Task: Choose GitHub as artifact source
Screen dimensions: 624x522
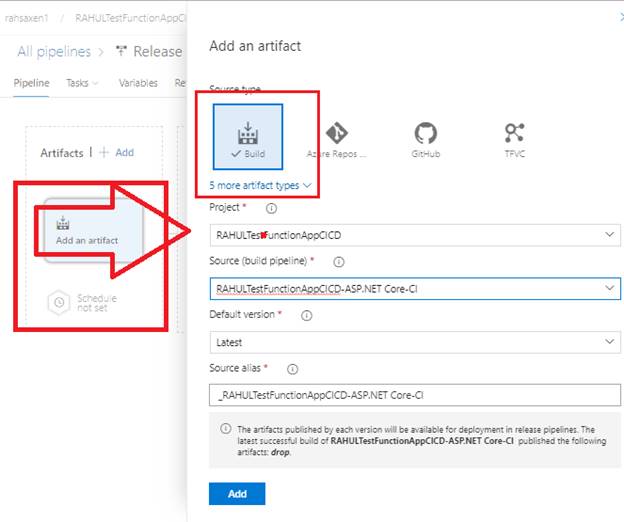Action: 425,140
